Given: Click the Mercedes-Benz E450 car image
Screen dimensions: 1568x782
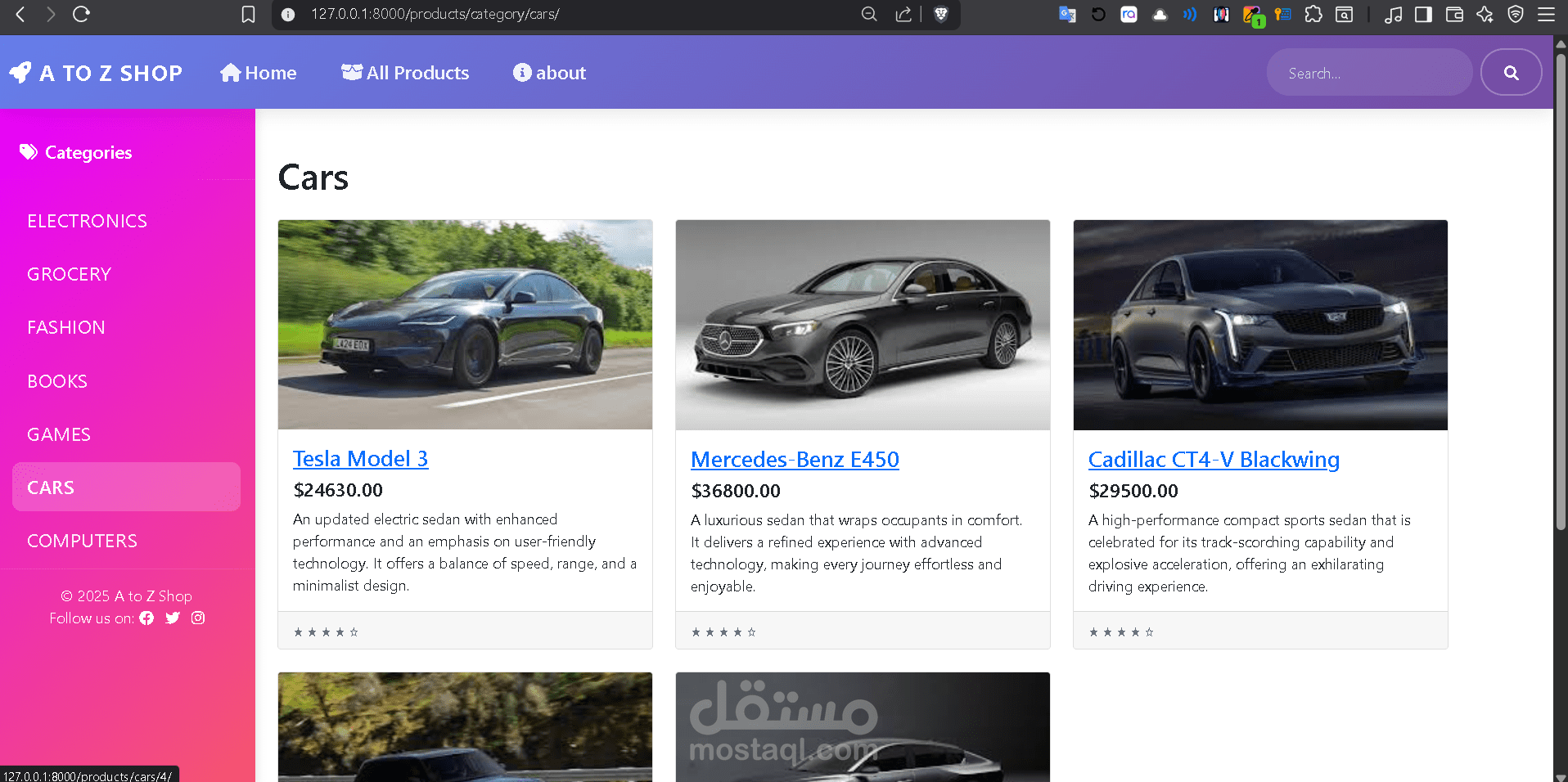Looking at the screenshot, I should [863, 325].
